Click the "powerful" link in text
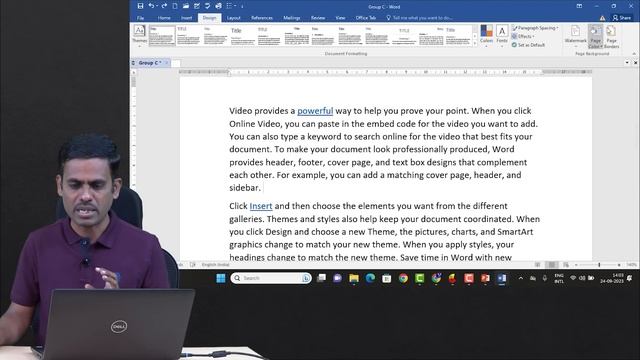640x360 pixels. click(315, 111)
